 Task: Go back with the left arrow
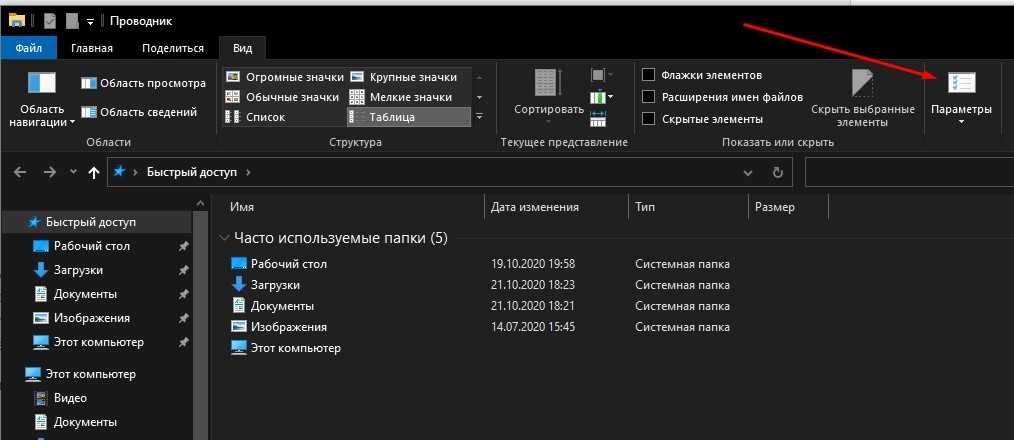coord(20,172)
